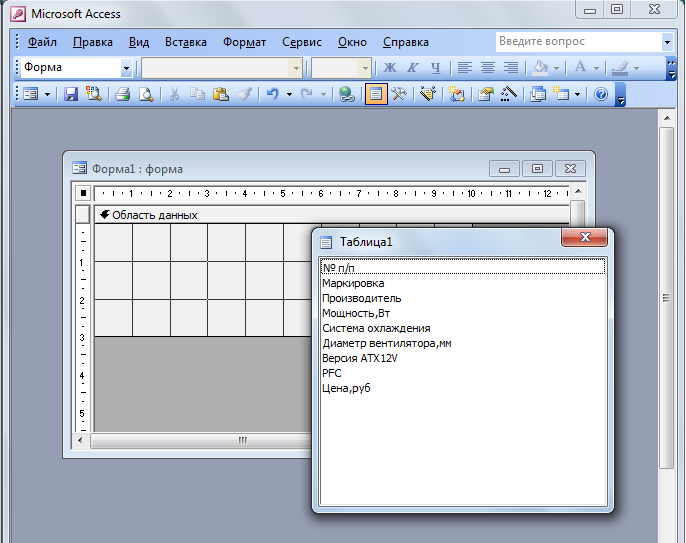This screenshot has height=543, width=686.
Task: Apply the font color A
Action: (581, 68)
